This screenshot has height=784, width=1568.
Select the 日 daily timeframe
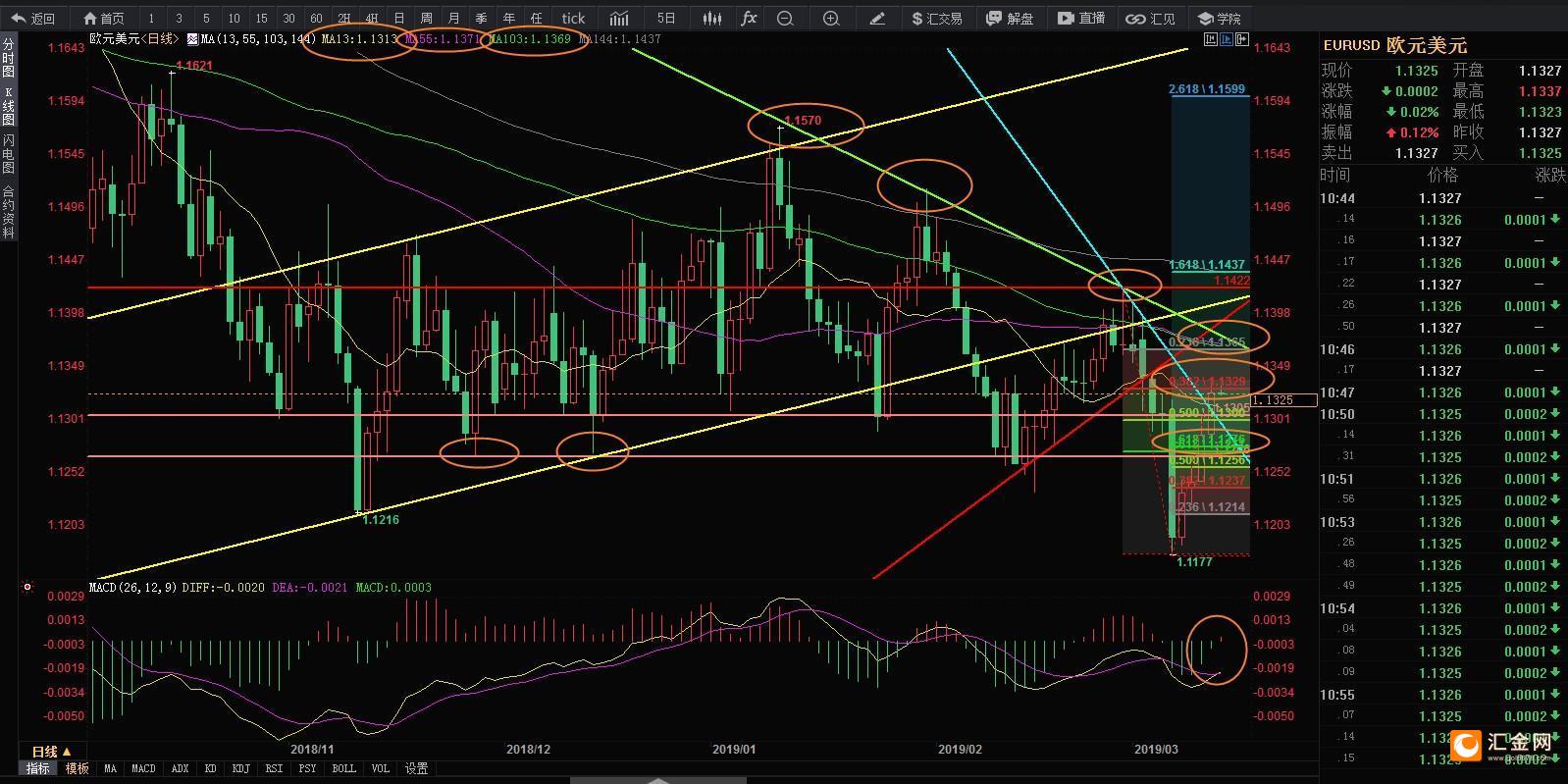coord(398,18)
